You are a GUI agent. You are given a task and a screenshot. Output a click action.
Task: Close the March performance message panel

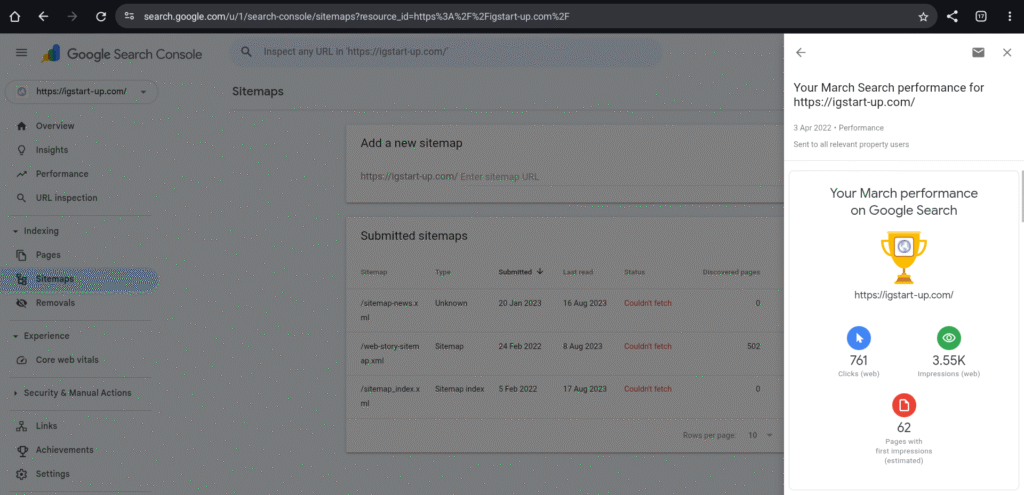(1006, 53)
